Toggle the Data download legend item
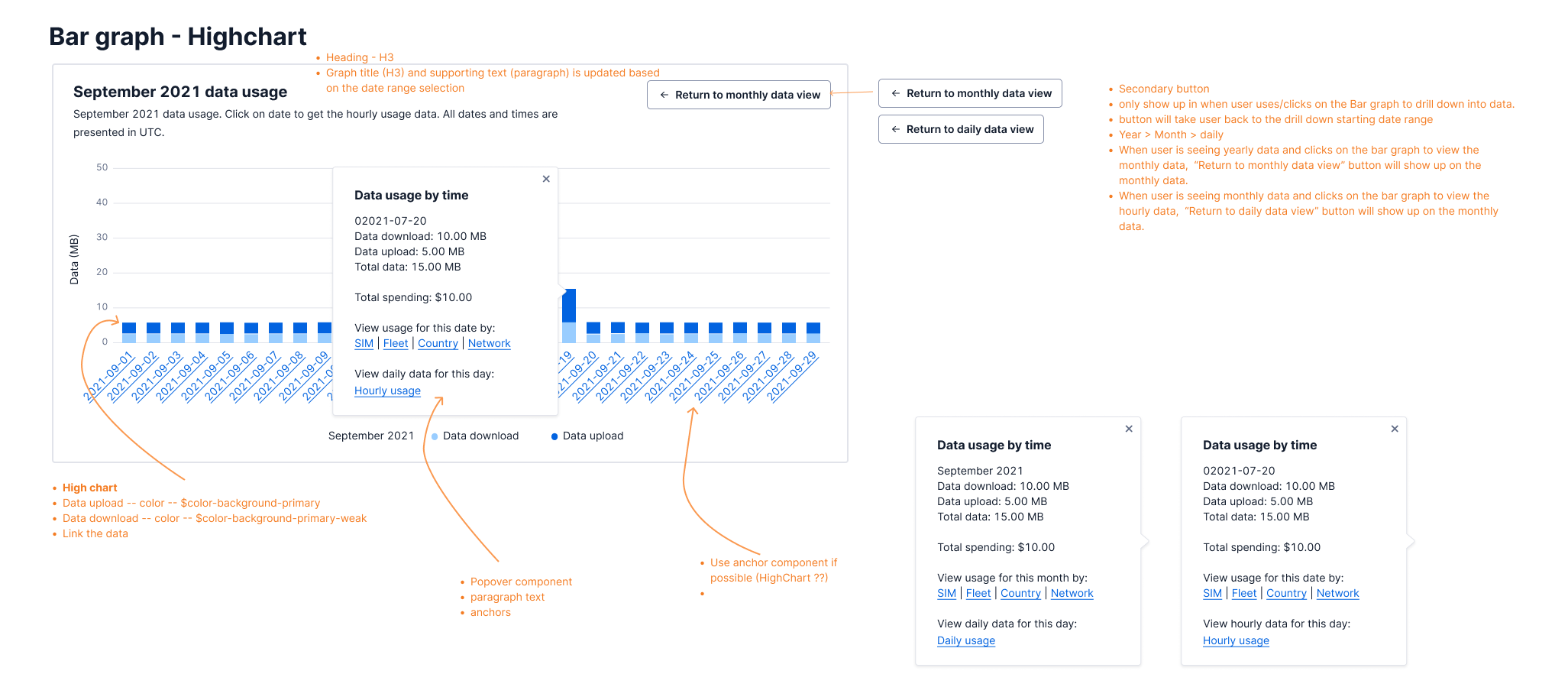Image resolution: width=1568 pixels, height=700 pixels. (x=475, y=436)
